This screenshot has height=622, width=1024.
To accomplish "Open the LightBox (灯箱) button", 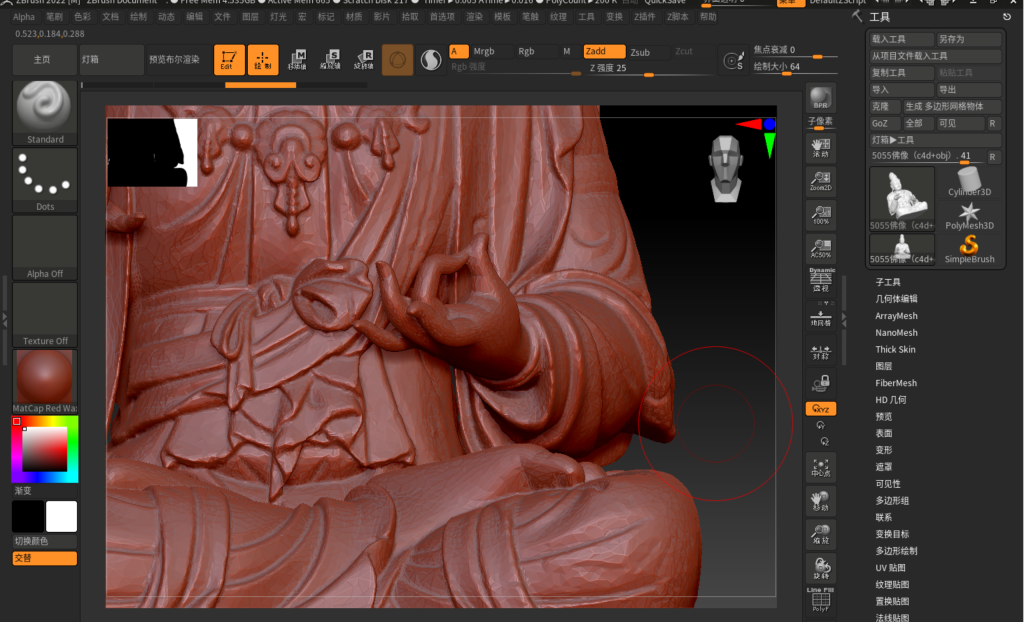I will pos(111,59).
